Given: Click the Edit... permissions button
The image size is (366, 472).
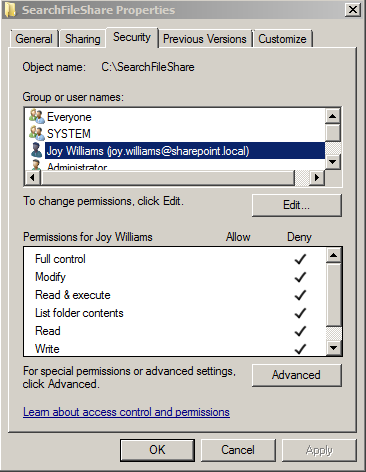Looking at the screenshot, I should click(x=297, y=205).
